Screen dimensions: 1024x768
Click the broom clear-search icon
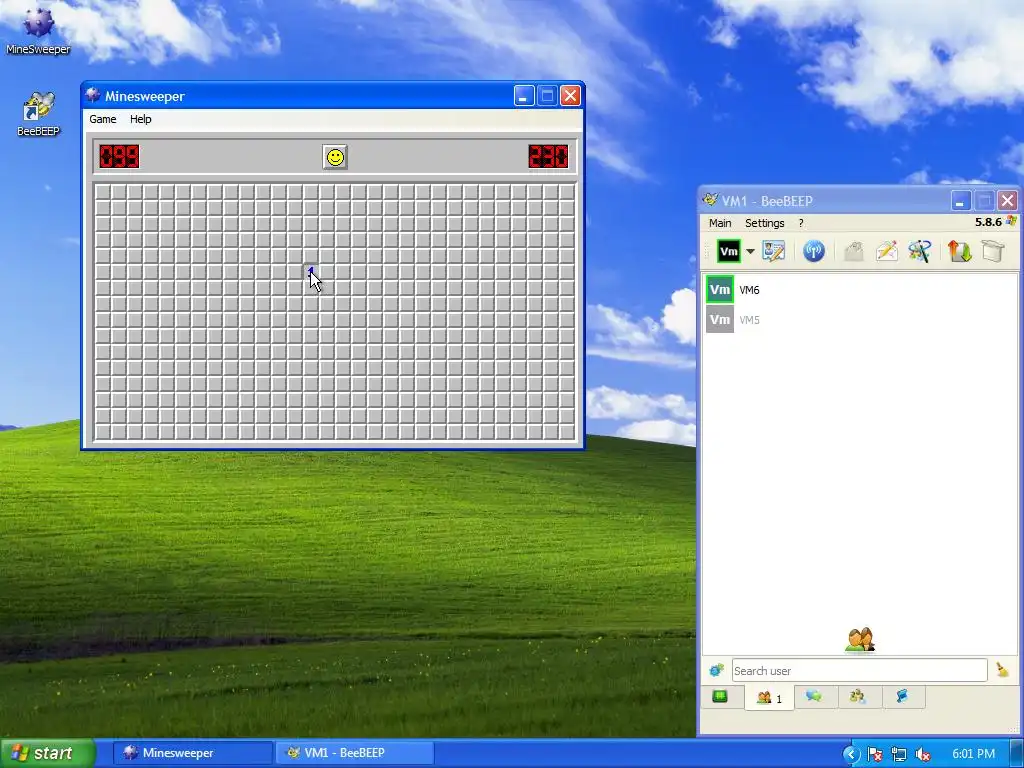1002,670
